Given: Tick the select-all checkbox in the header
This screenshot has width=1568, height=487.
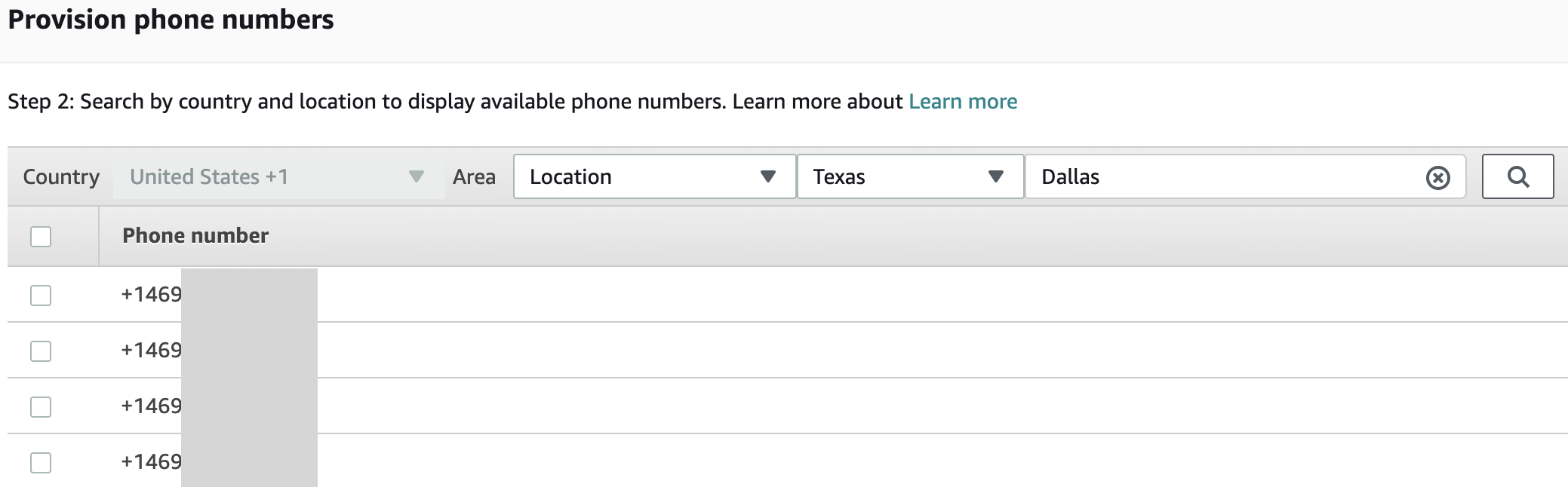Looking at the screenshot, I should click(41, 237).
